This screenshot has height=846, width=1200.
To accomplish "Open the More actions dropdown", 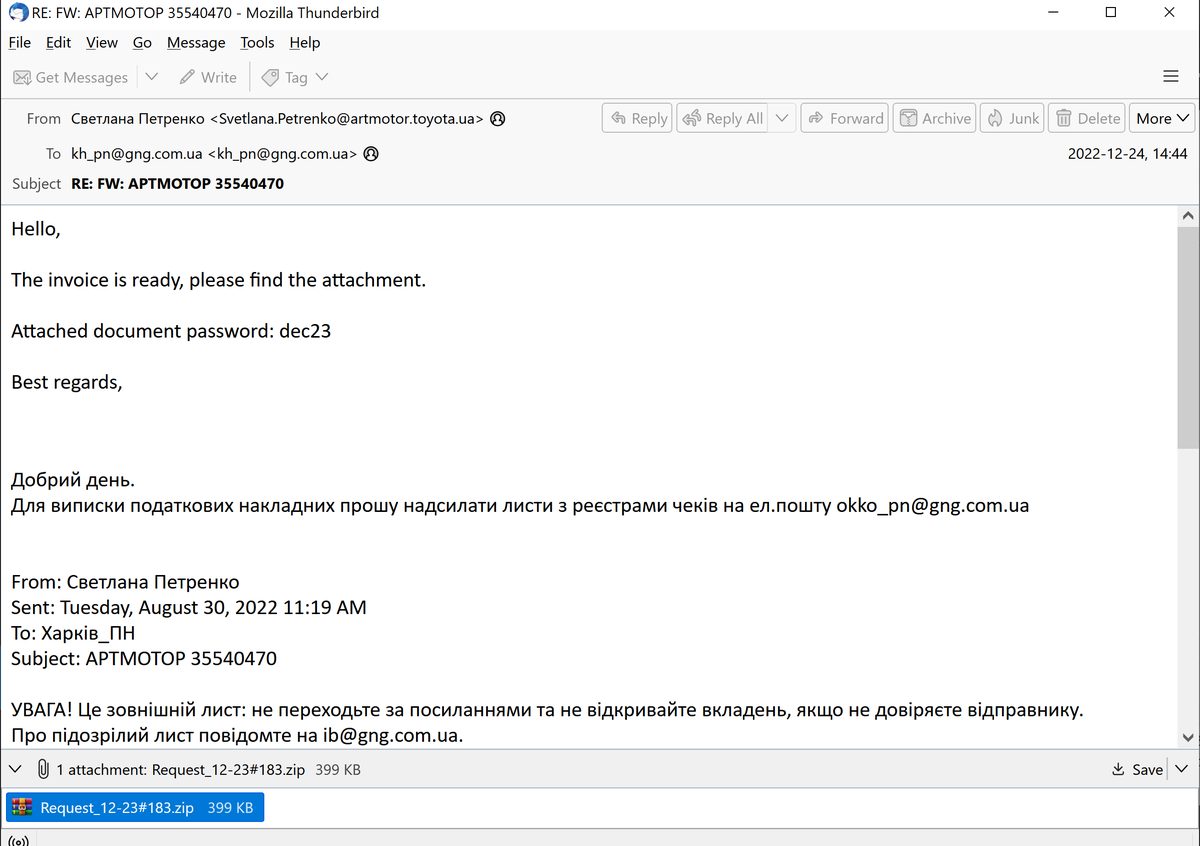I will tap(1163, 118).
